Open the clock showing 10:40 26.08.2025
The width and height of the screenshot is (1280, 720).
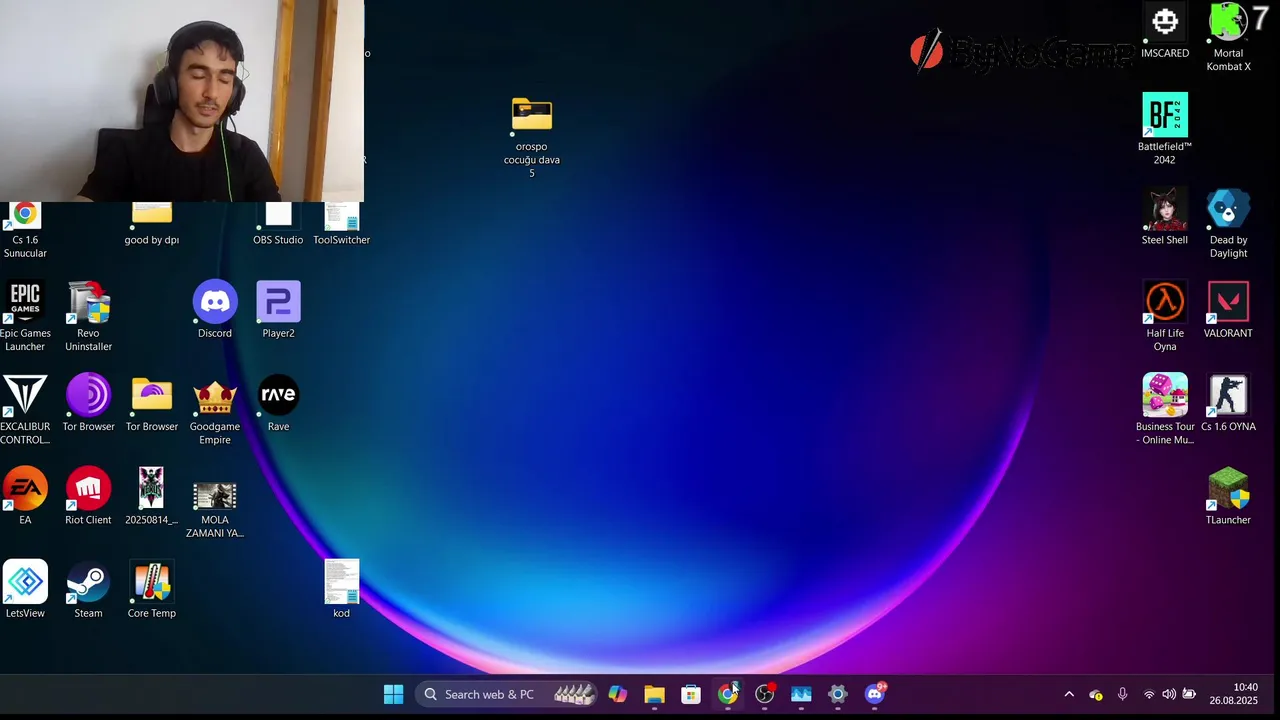point(1233,694)
